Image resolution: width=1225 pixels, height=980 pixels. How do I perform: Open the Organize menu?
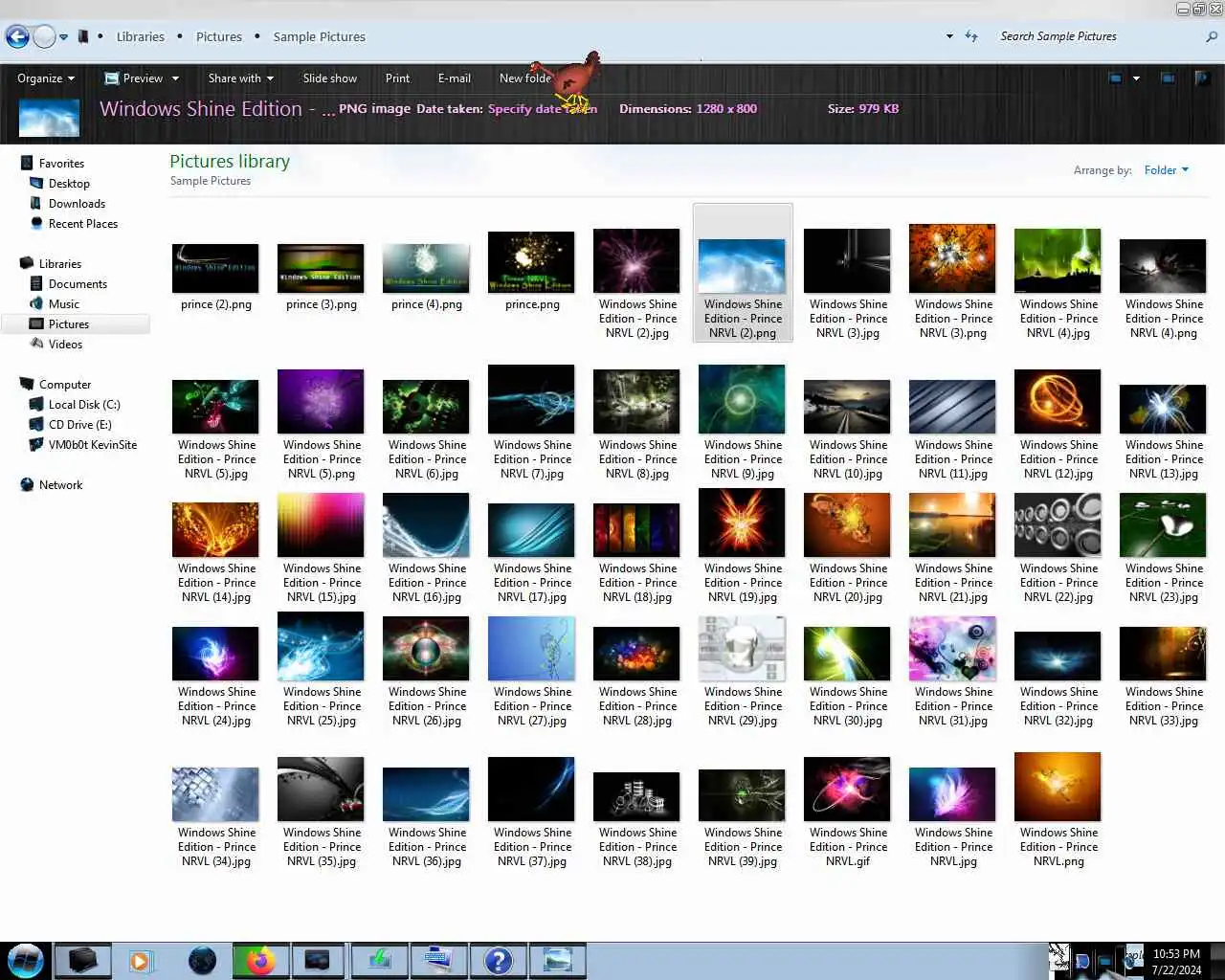click(x=46, y=78)
